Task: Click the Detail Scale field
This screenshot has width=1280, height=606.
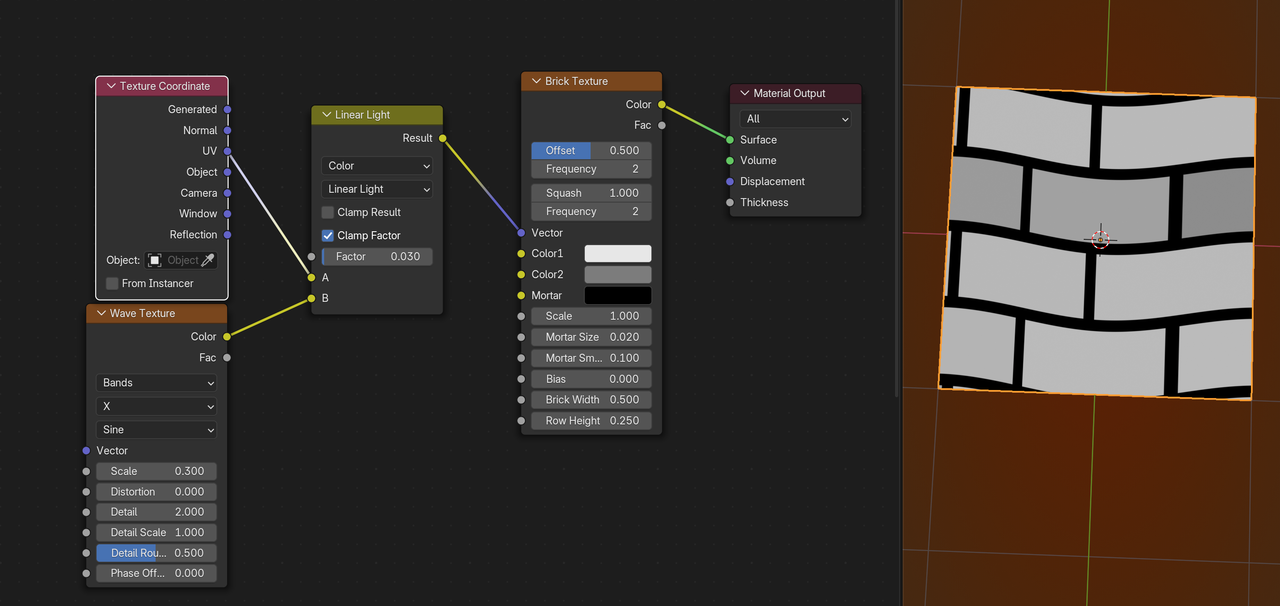Action: point(157,533)
